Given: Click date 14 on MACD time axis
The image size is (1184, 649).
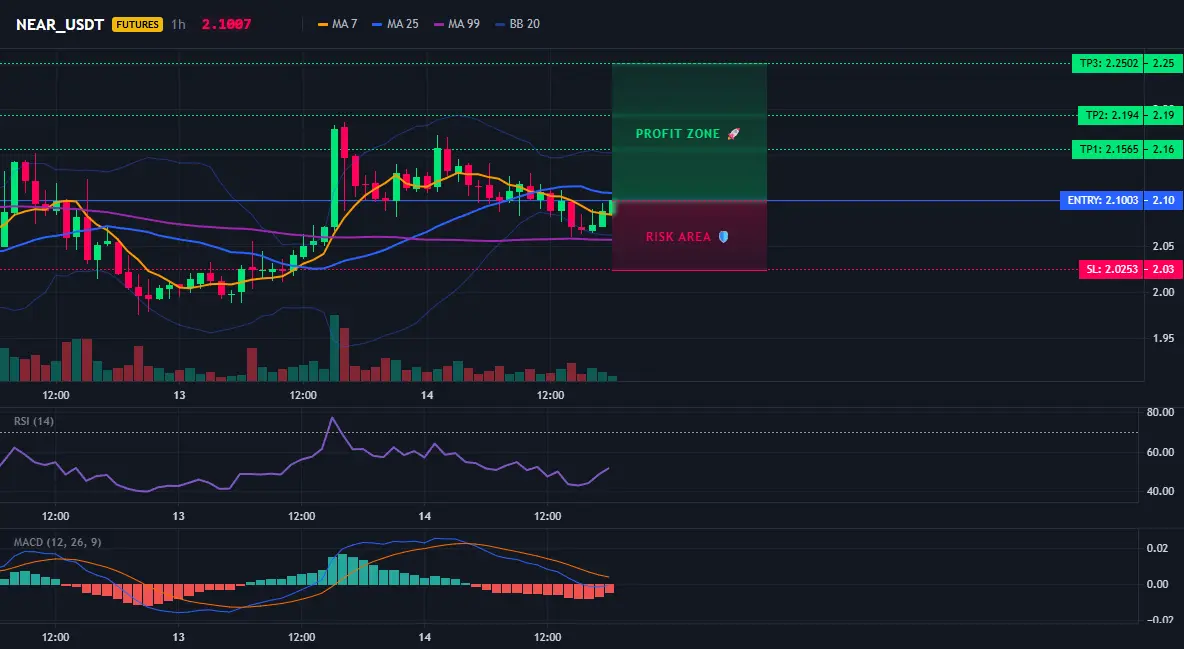Looking at the screenshot, I should click(424, 638).
